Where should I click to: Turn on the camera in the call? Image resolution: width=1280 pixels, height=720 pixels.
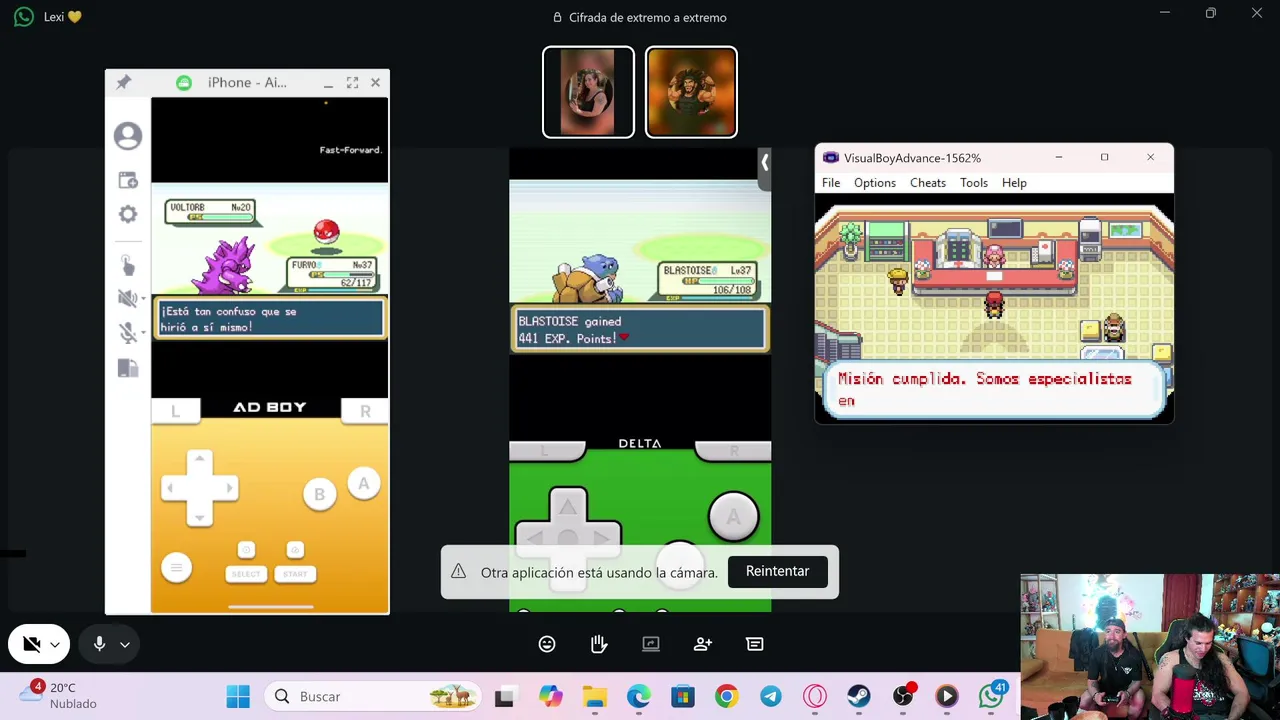[x=31, y=644]
